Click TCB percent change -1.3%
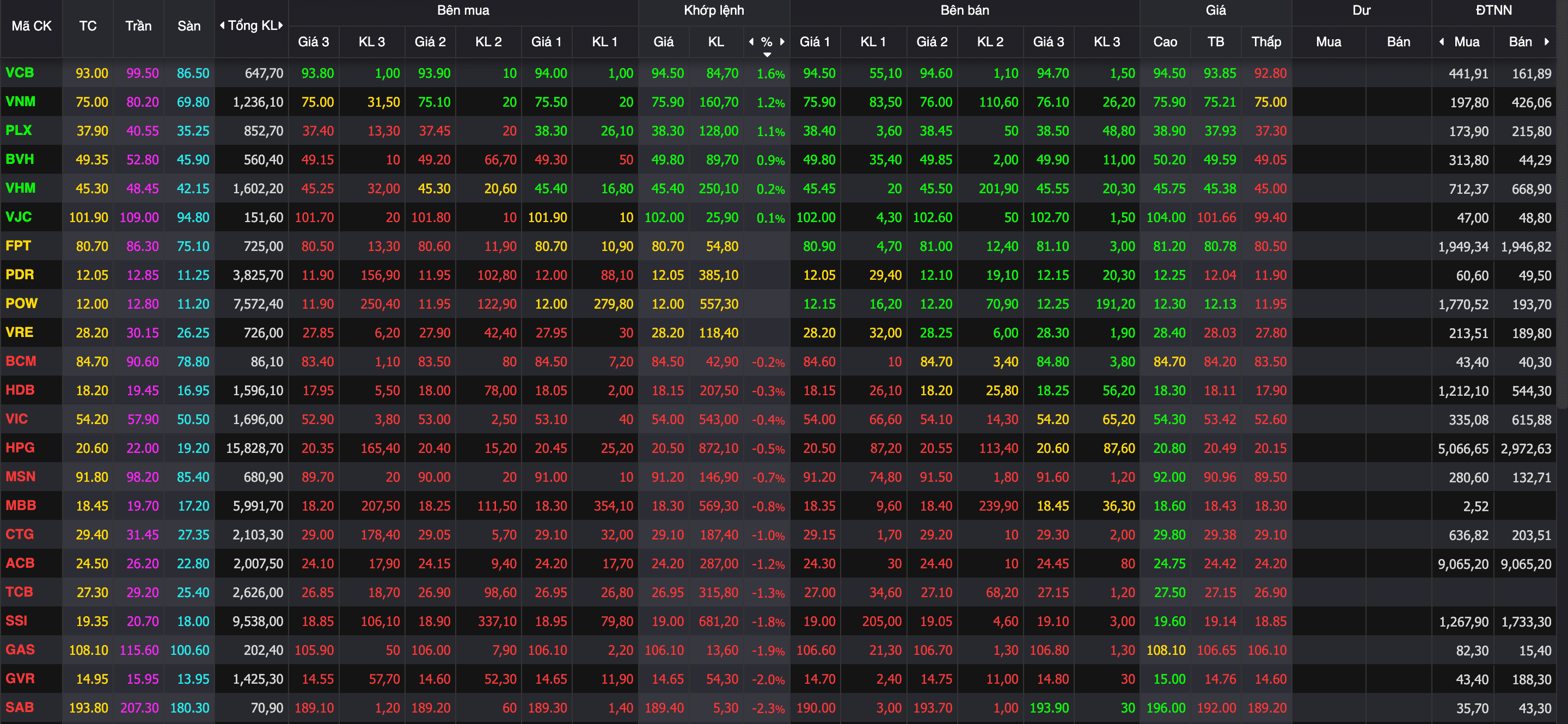Screen dimensions: 1568x724 [768, 593]
